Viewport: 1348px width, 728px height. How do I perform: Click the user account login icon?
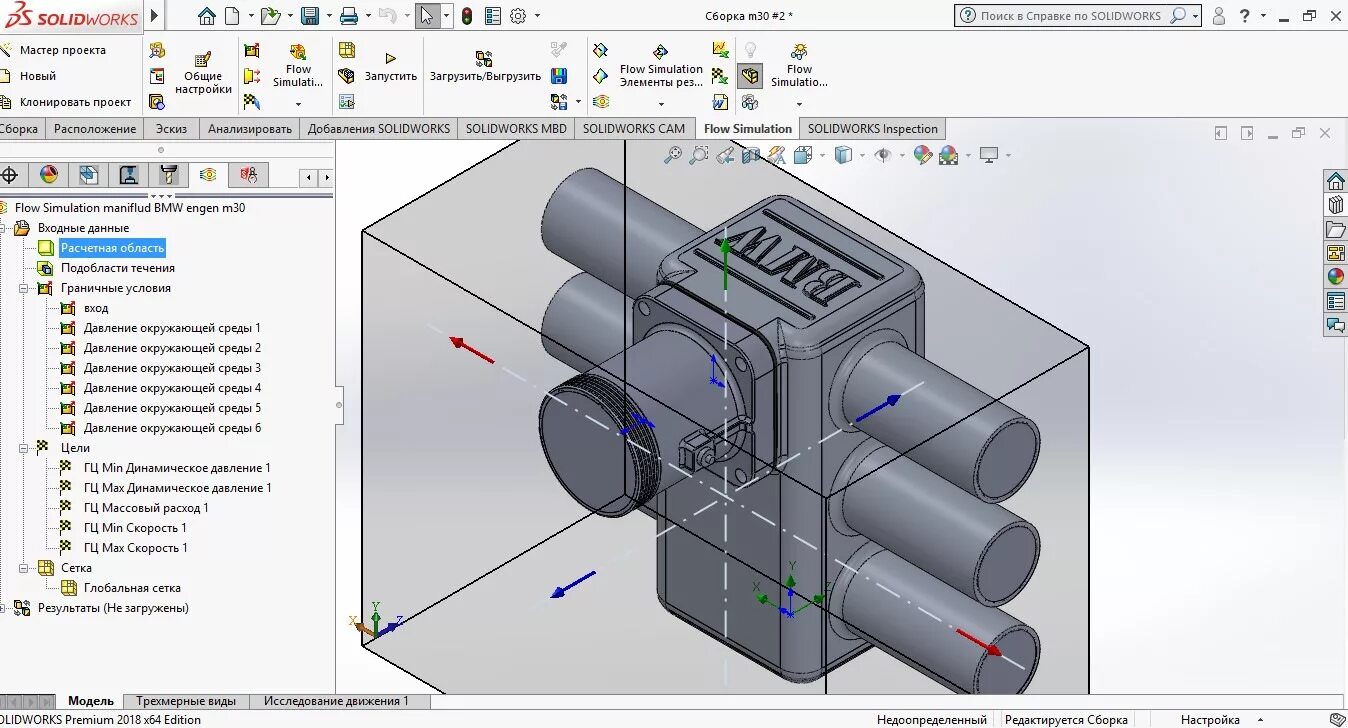click(x=1218, y=16)
